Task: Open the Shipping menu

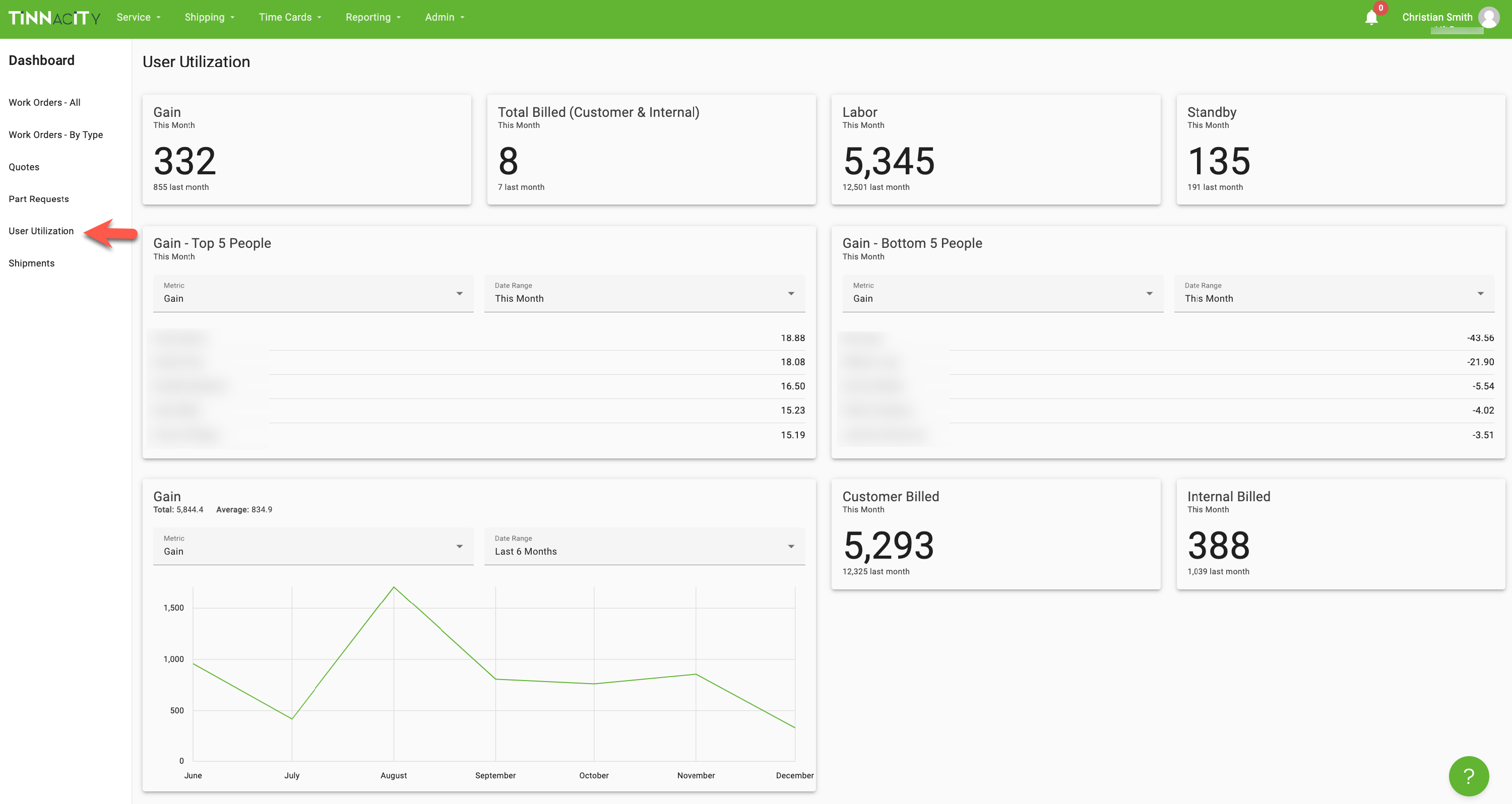Action: click(x=209, y=17)
